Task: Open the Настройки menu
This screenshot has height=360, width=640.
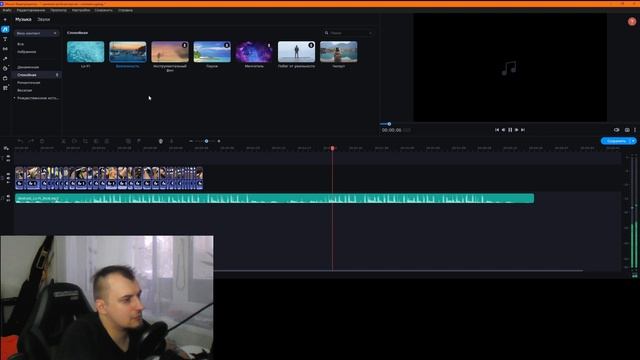Action: [x=81, y=10]
